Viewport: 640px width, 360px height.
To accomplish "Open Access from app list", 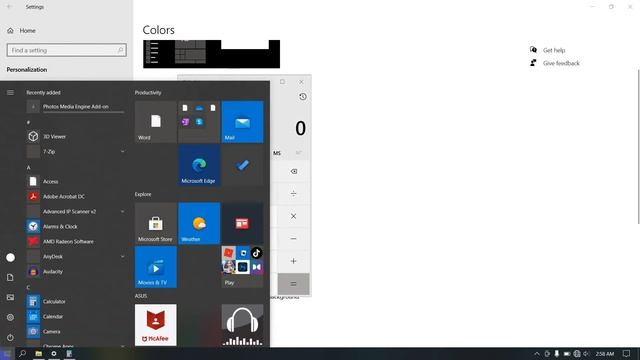I will (76, 181).
